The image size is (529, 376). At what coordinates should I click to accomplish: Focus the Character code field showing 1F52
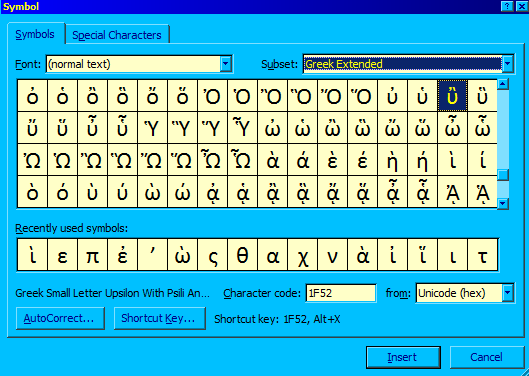tap(341, 293)
